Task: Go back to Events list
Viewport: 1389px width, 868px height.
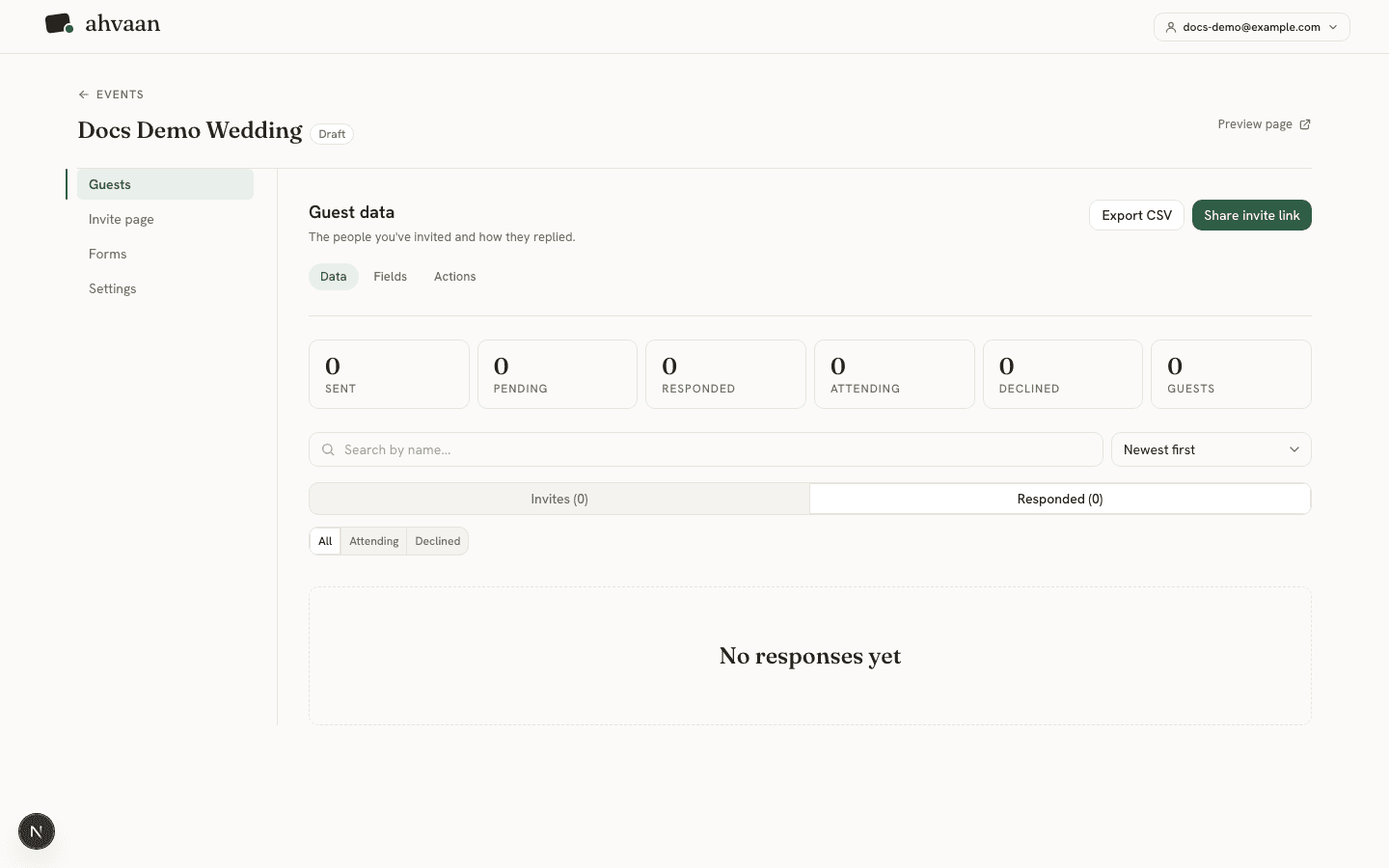Action: coord(111,95)
